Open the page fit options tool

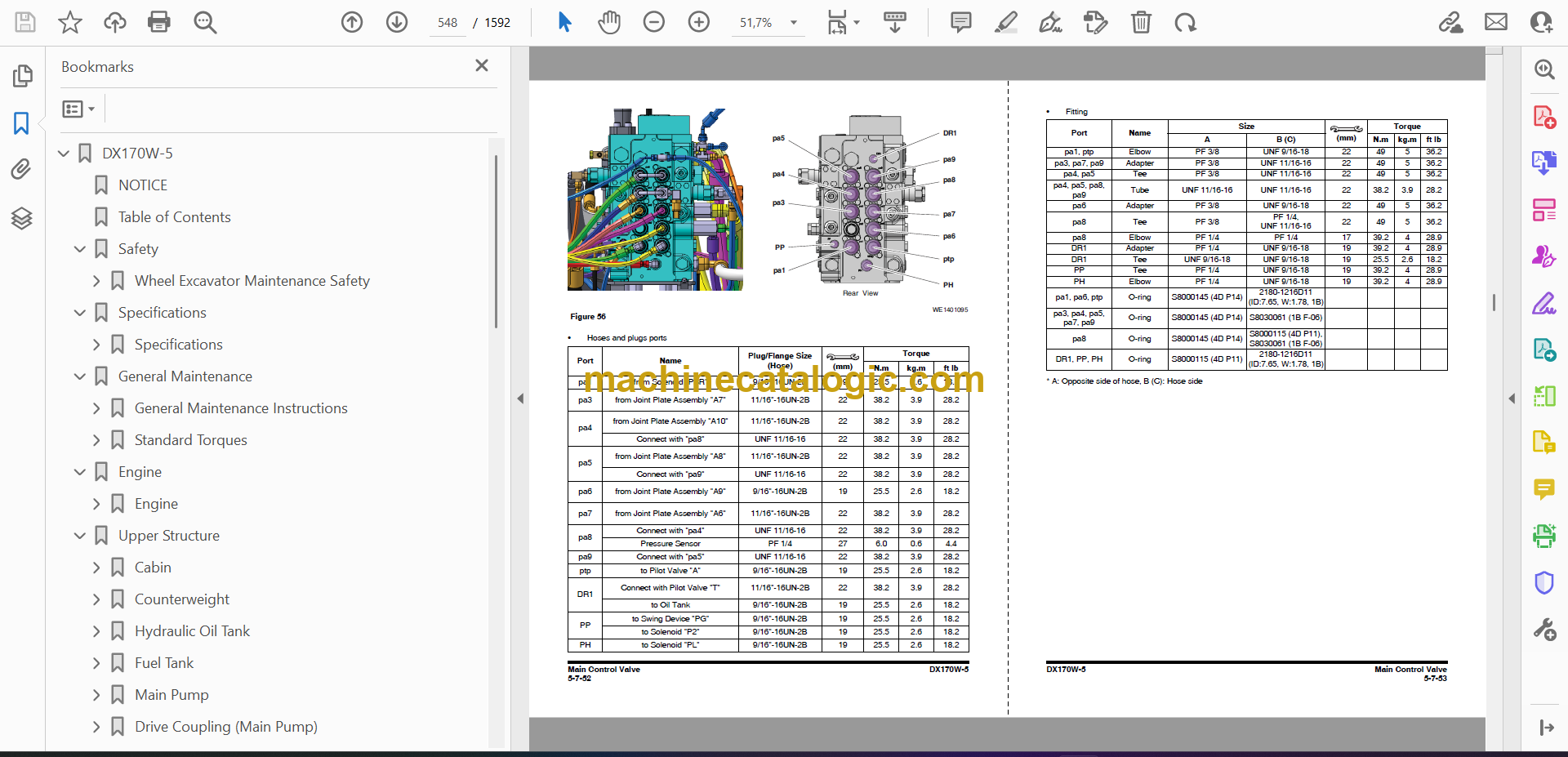843,22
